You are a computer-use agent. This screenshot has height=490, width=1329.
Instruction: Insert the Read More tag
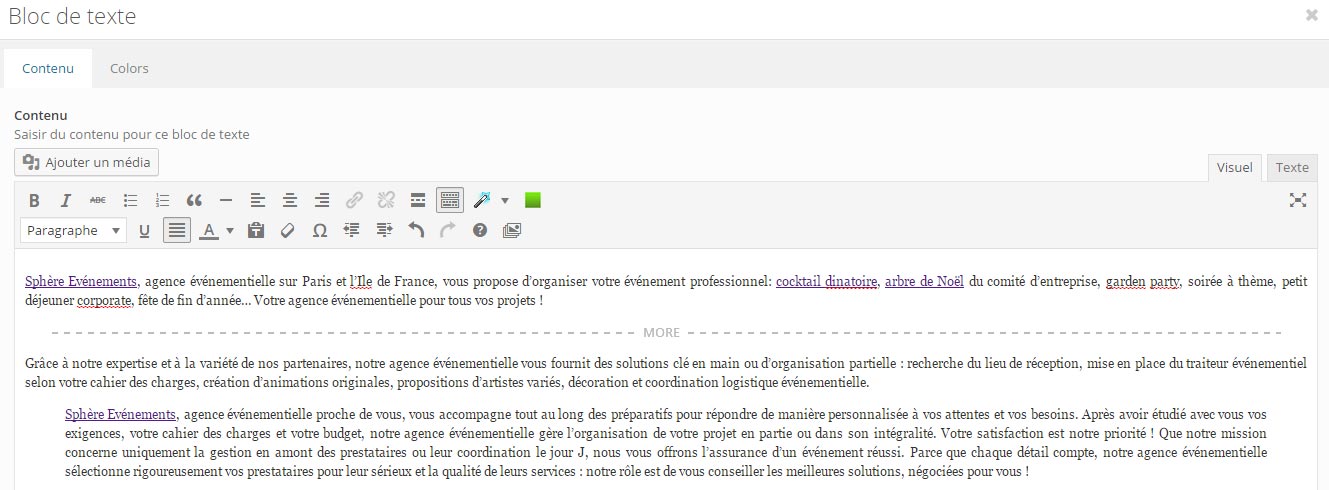point(418,201)
